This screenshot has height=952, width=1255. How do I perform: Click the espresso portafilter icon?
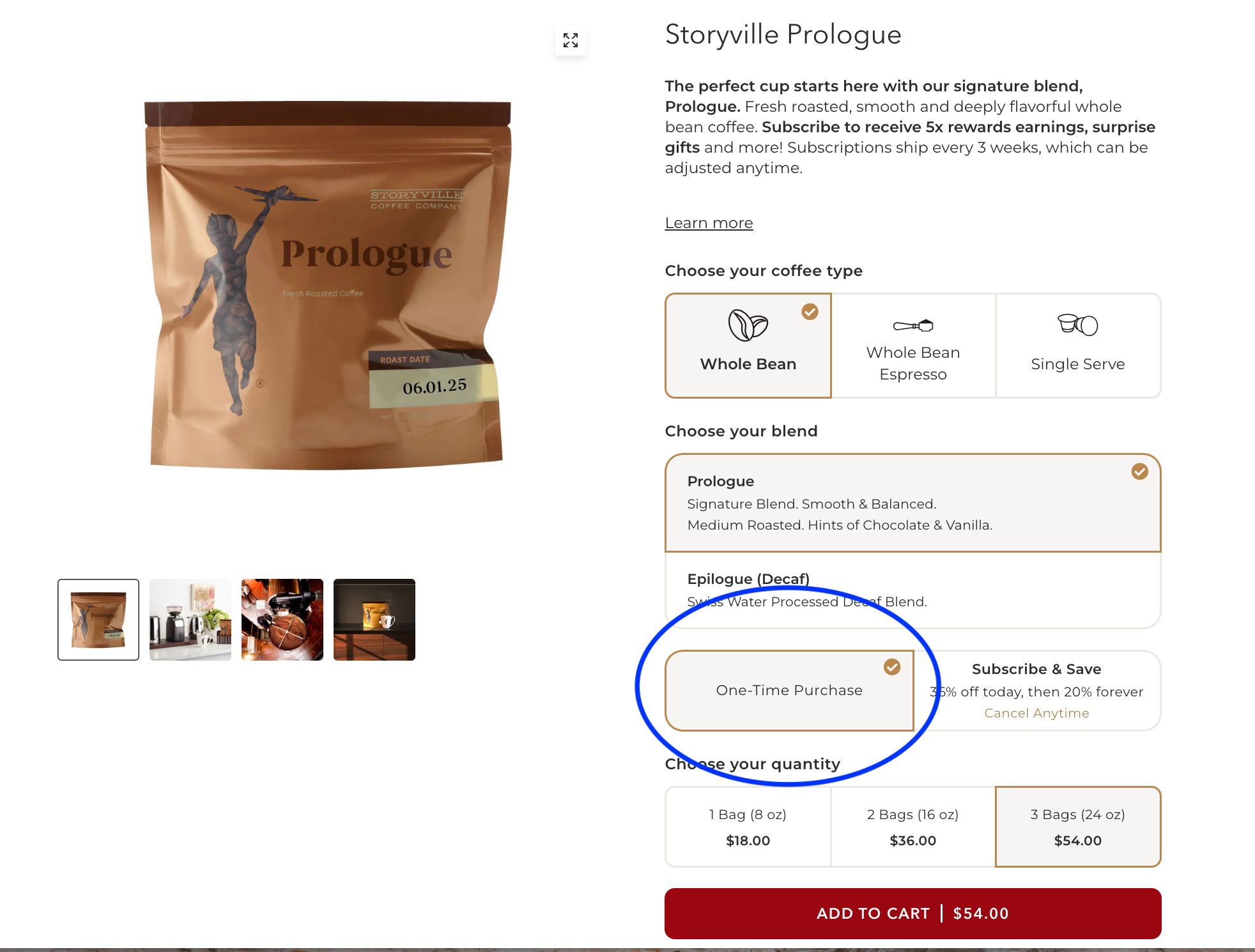913,326
